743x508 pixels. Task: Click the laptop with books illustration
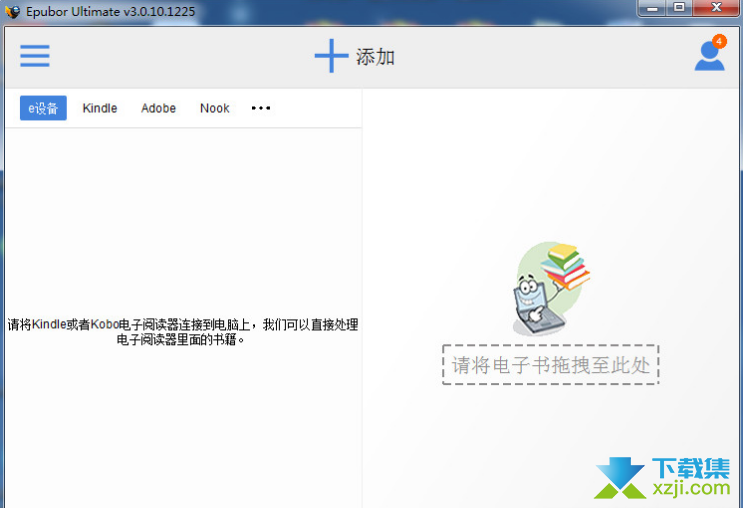(x=551, y=288)
